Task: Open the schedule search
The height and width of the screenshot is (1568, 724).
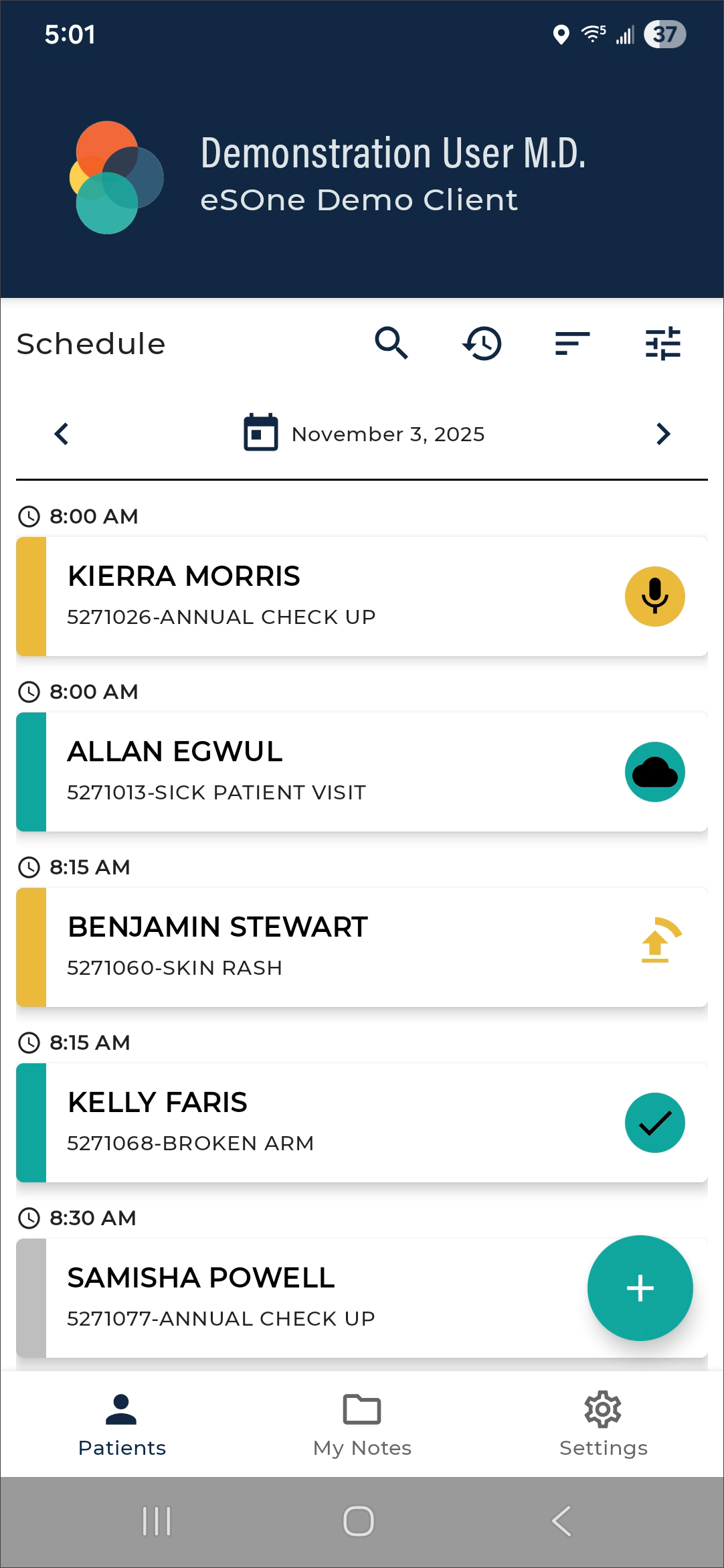Action: (391, 343)
